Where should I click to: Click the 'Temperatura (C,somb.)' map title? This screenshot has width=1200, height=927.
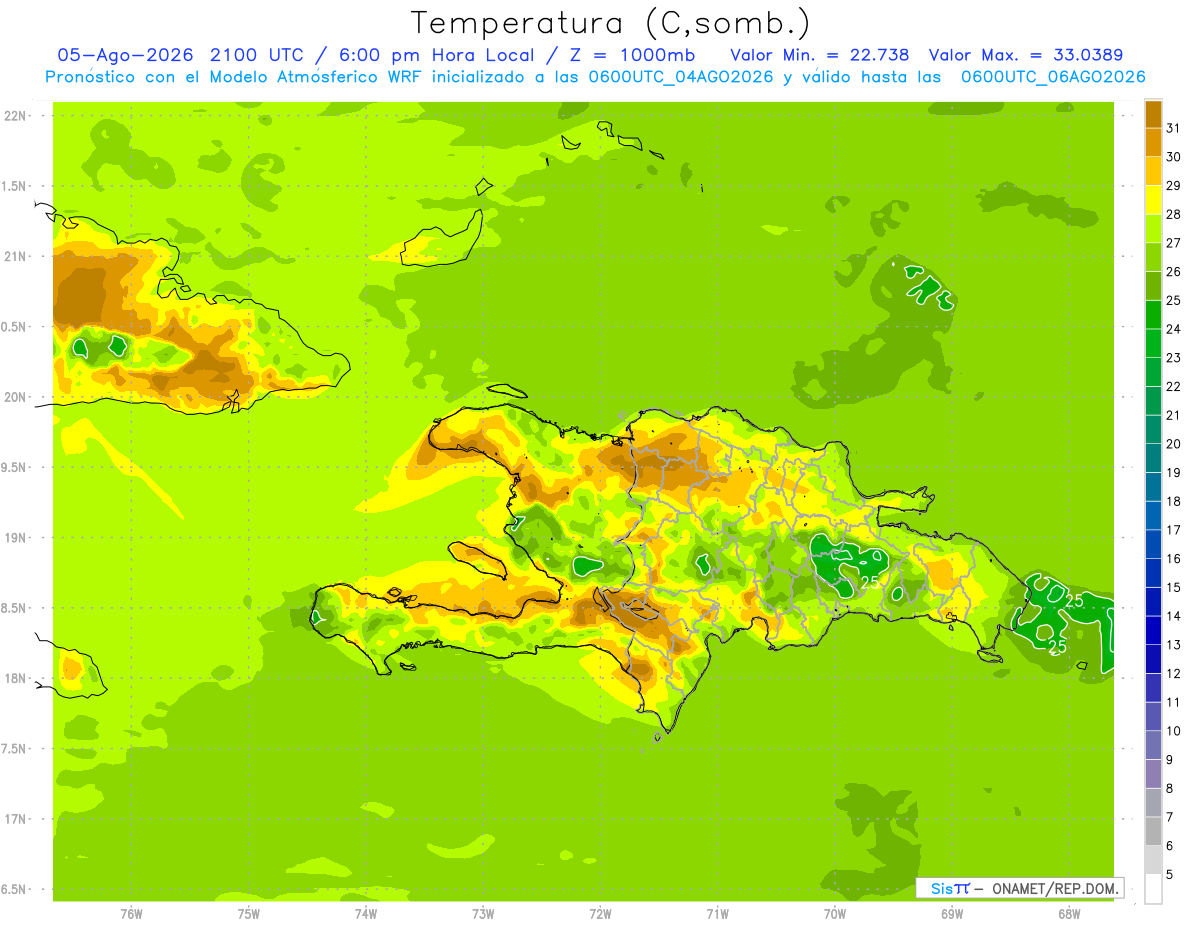click(610, 23)
